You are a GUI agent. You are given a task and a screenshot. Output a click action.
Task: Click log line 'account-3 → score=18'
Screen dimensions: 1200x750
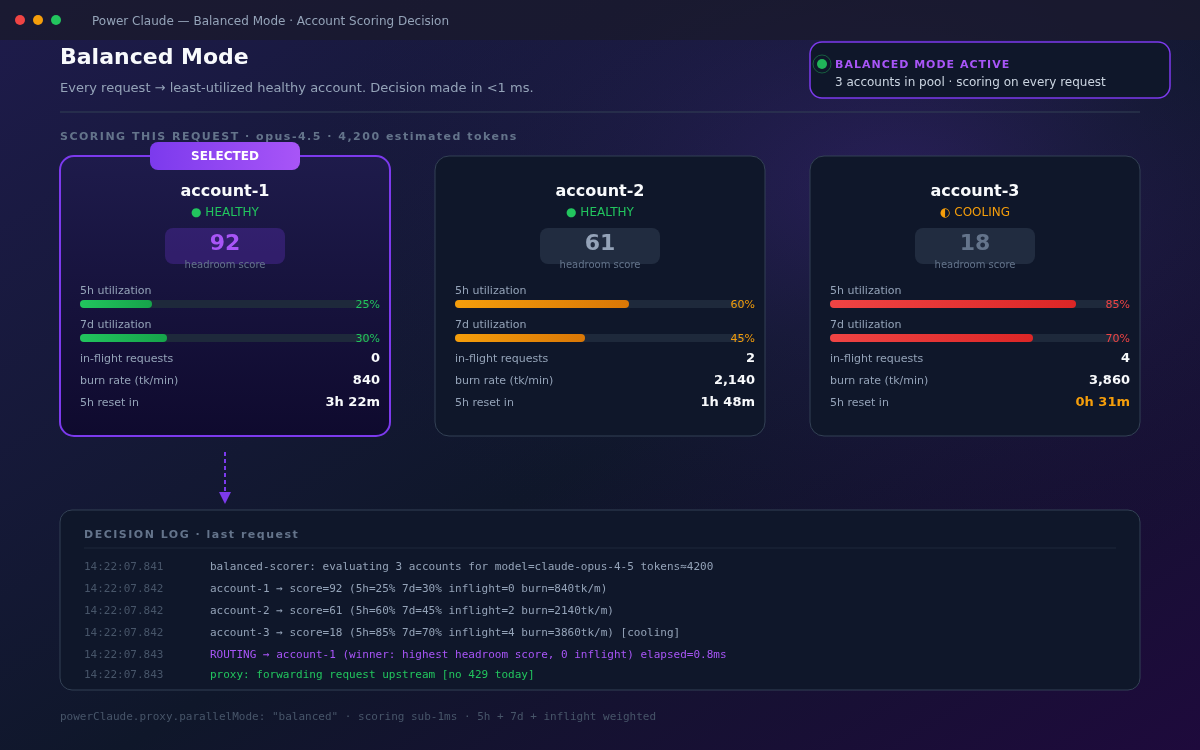pos(444,632)
